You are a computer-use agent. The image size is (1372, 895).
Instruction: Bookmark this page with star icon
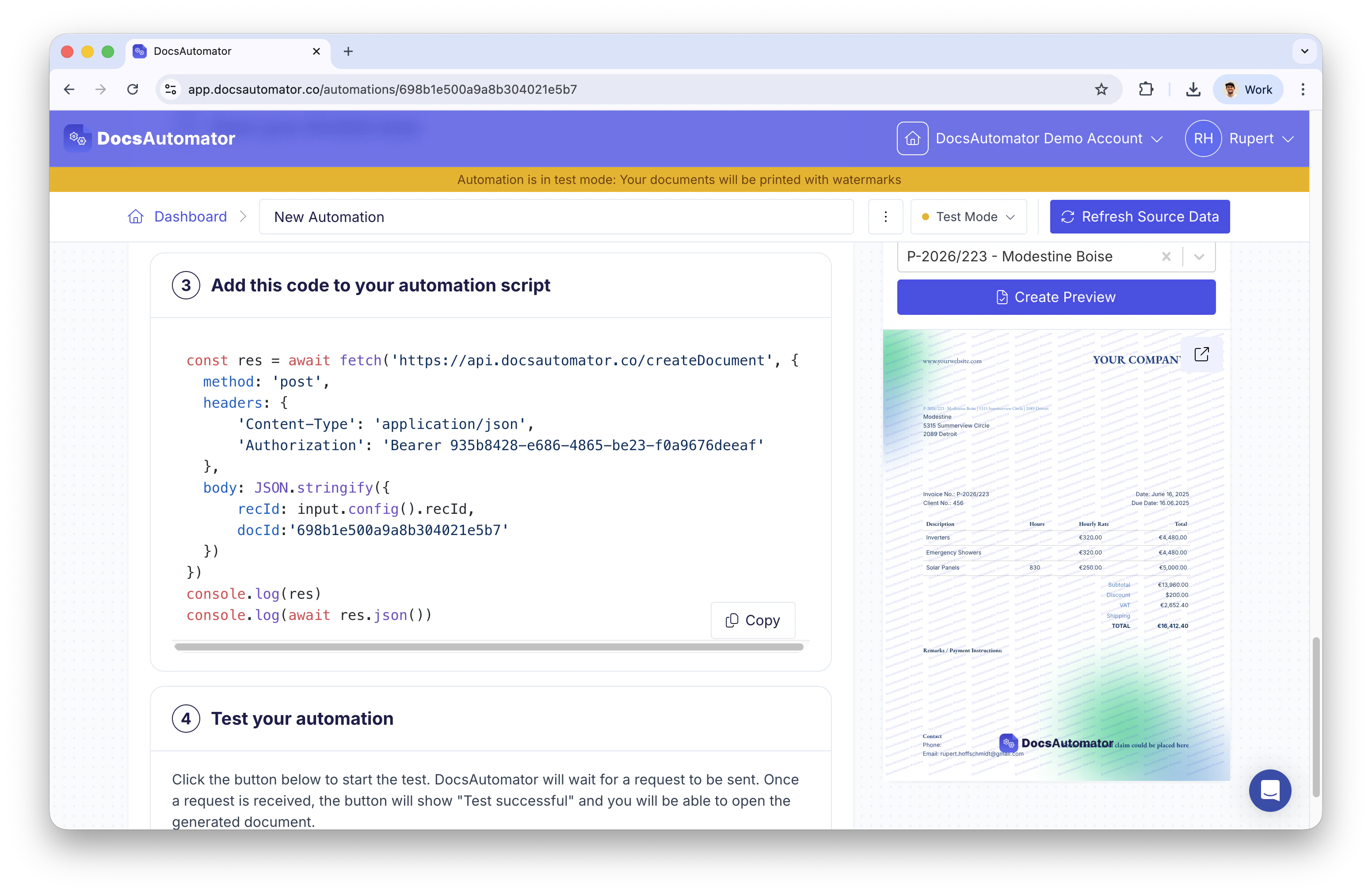[x=1101, y=89]
